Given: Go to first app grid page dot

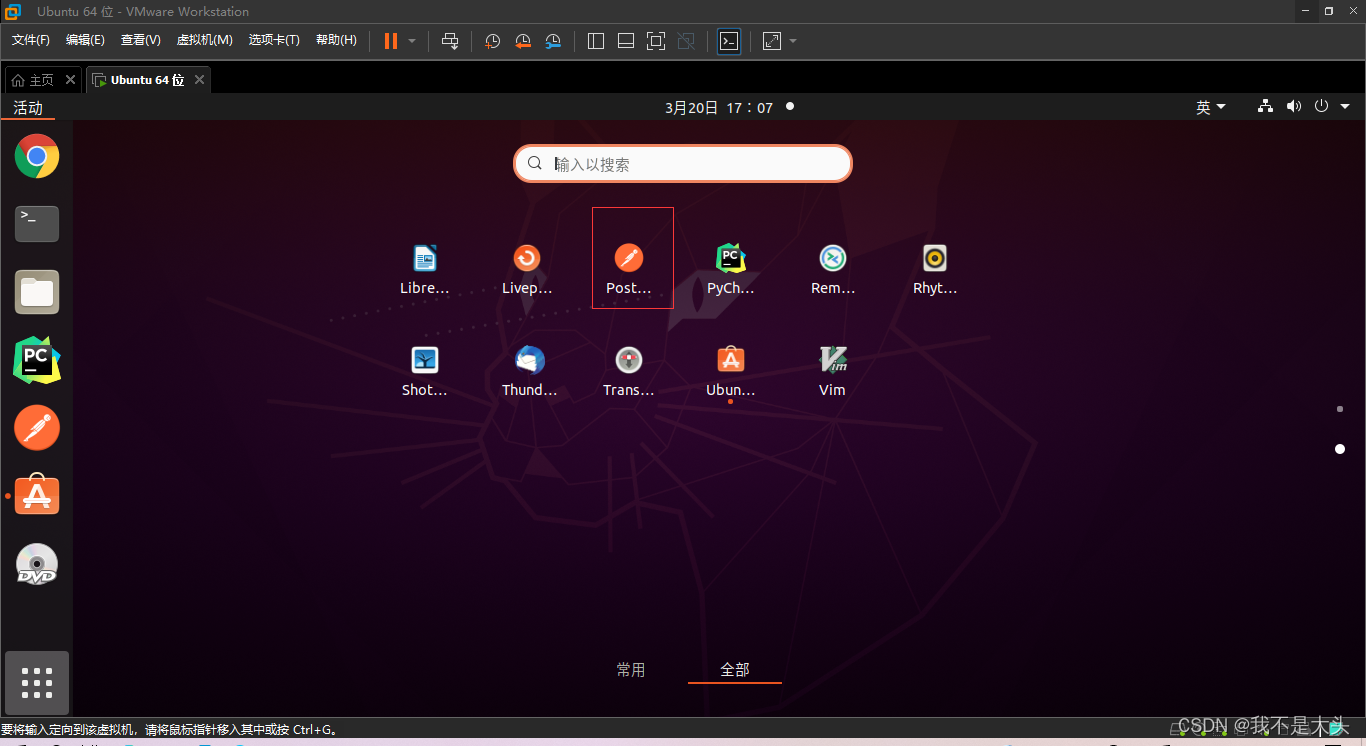Looking at the screenshot, I should [x=1340, y=409].
